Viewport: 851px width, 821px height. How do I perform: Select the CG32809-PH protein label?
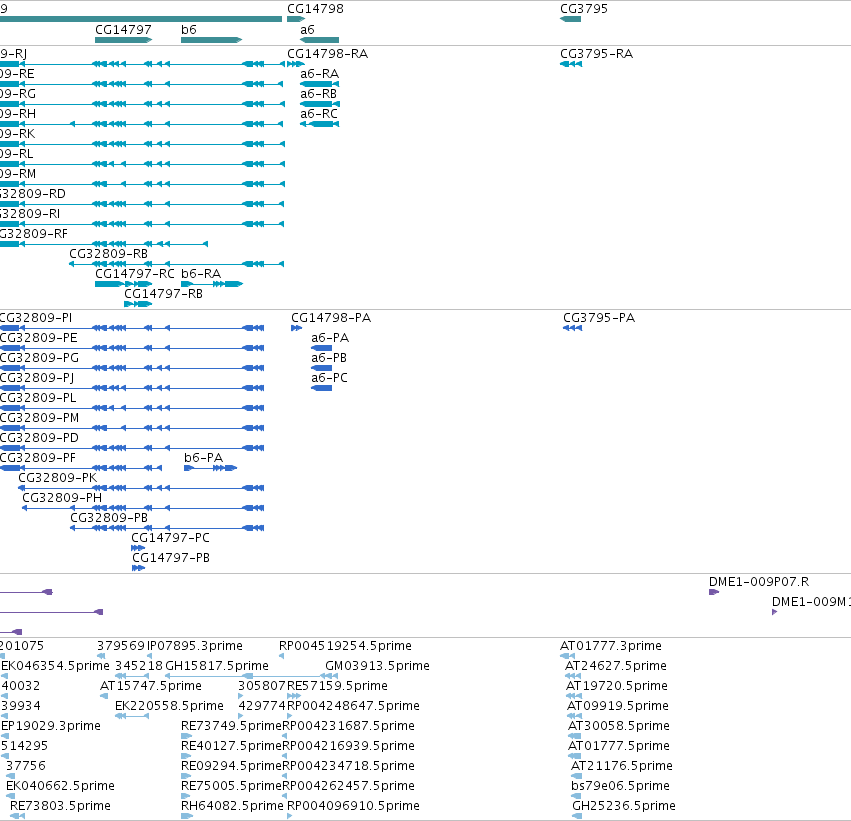pos(62,498)
